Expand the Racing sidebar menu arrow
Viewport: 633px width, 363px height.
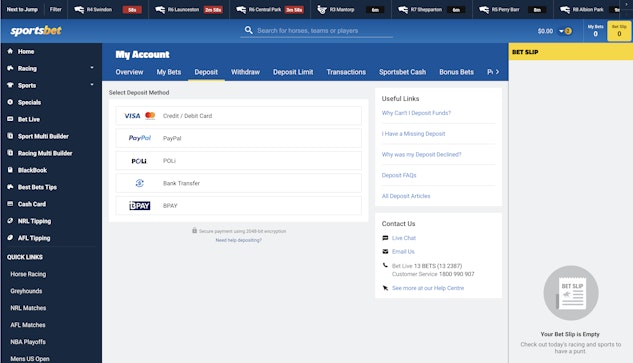click(x=92, y=68)
